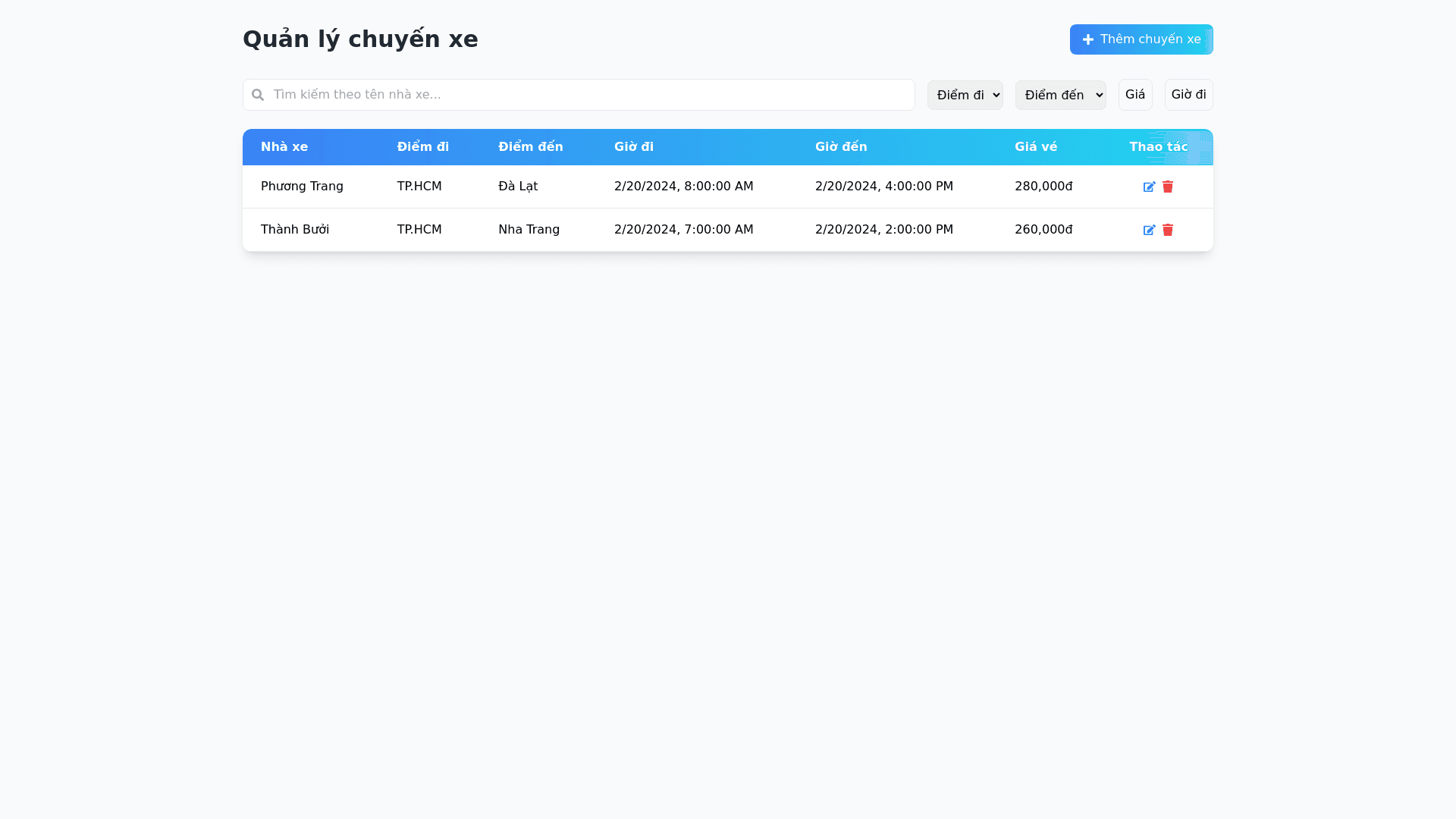
Task: Edit the Thành Bưởi trip
Action: [1149, 230]
